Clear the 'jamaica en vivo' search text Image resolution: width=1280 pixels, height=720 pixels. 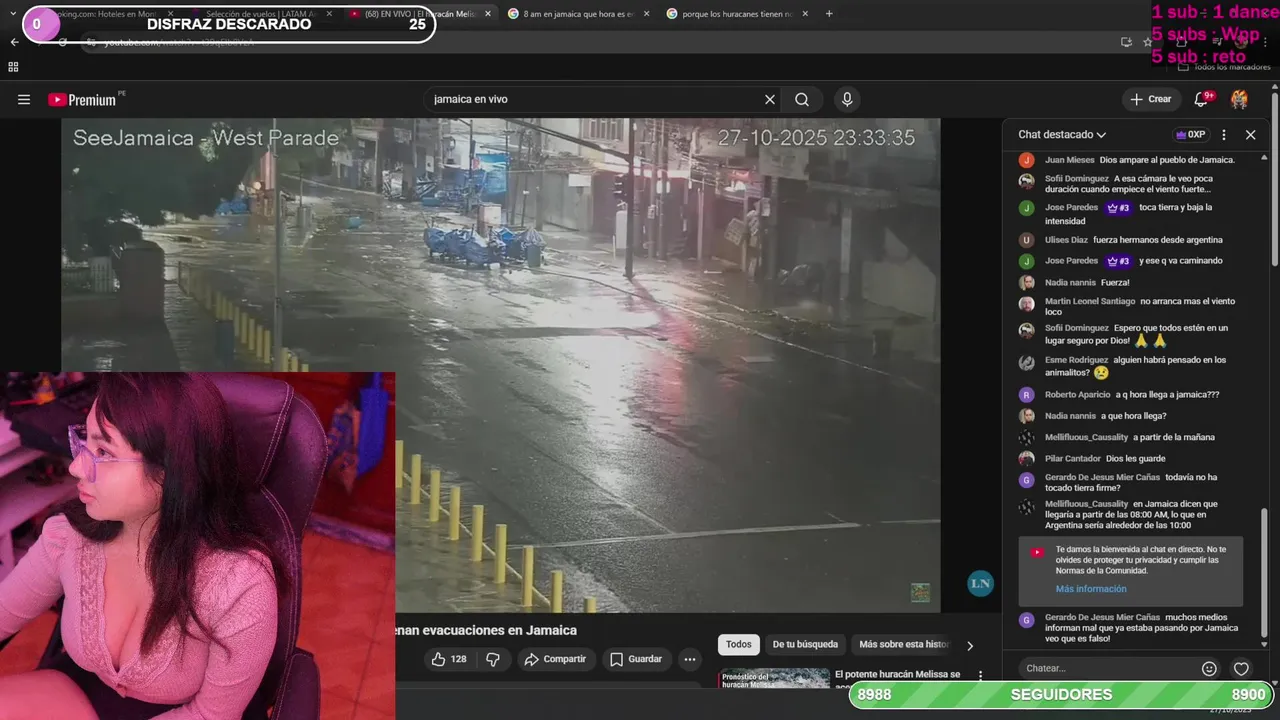(x=770, y=99)
